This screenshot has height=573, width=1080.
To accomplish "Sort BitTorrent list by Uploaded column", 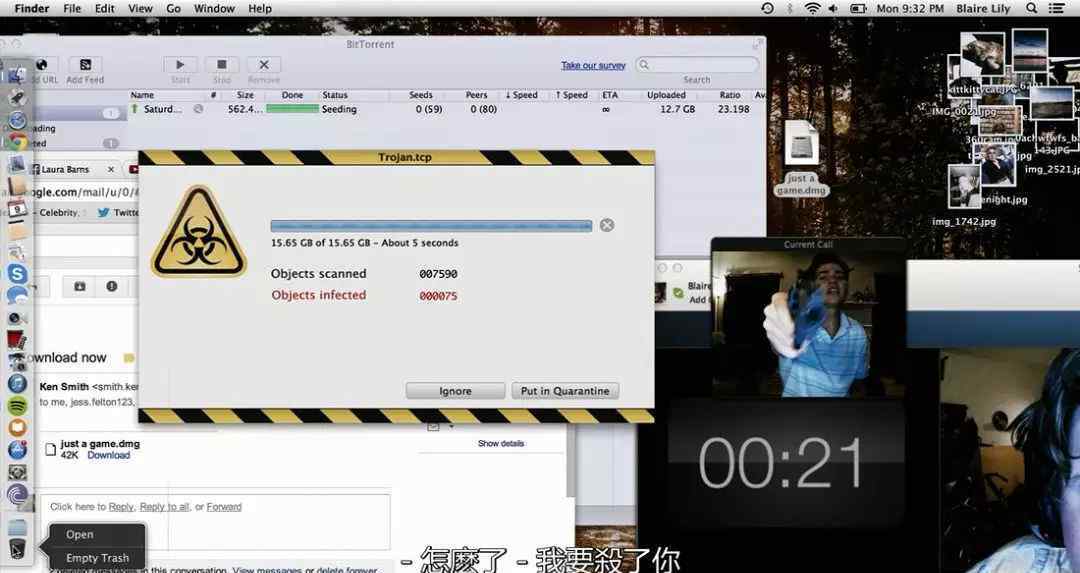I will tap(666, 95).
